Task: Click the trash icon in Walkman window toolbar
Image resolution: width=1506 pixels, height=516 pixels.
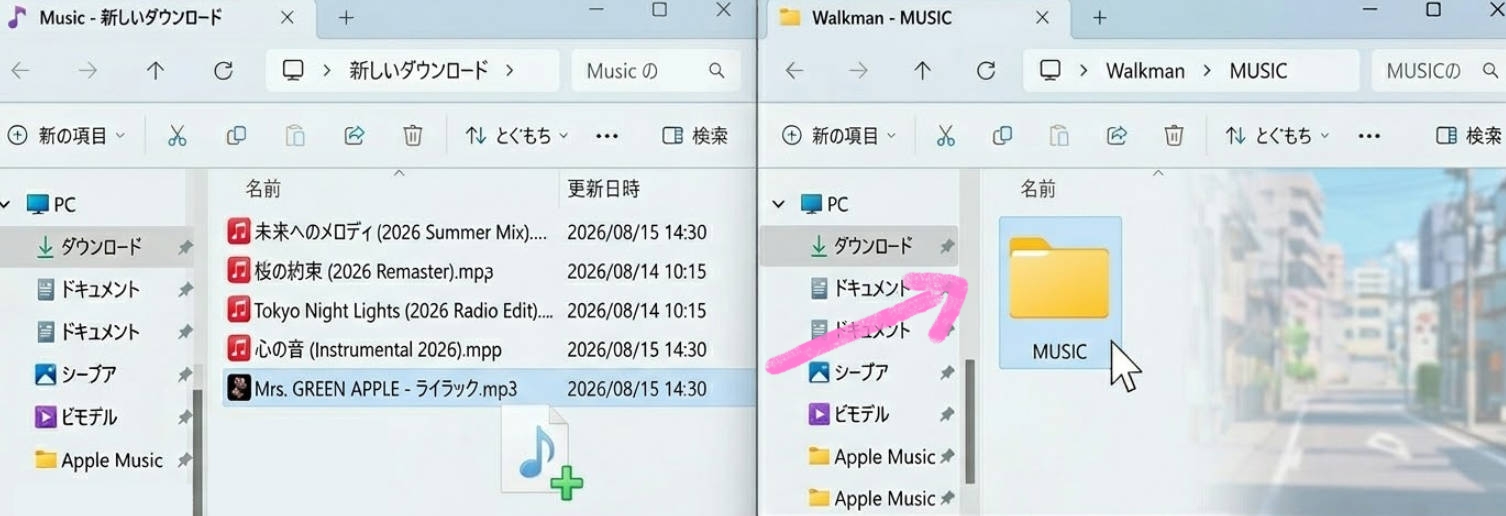Action: tap(1174, 136)
